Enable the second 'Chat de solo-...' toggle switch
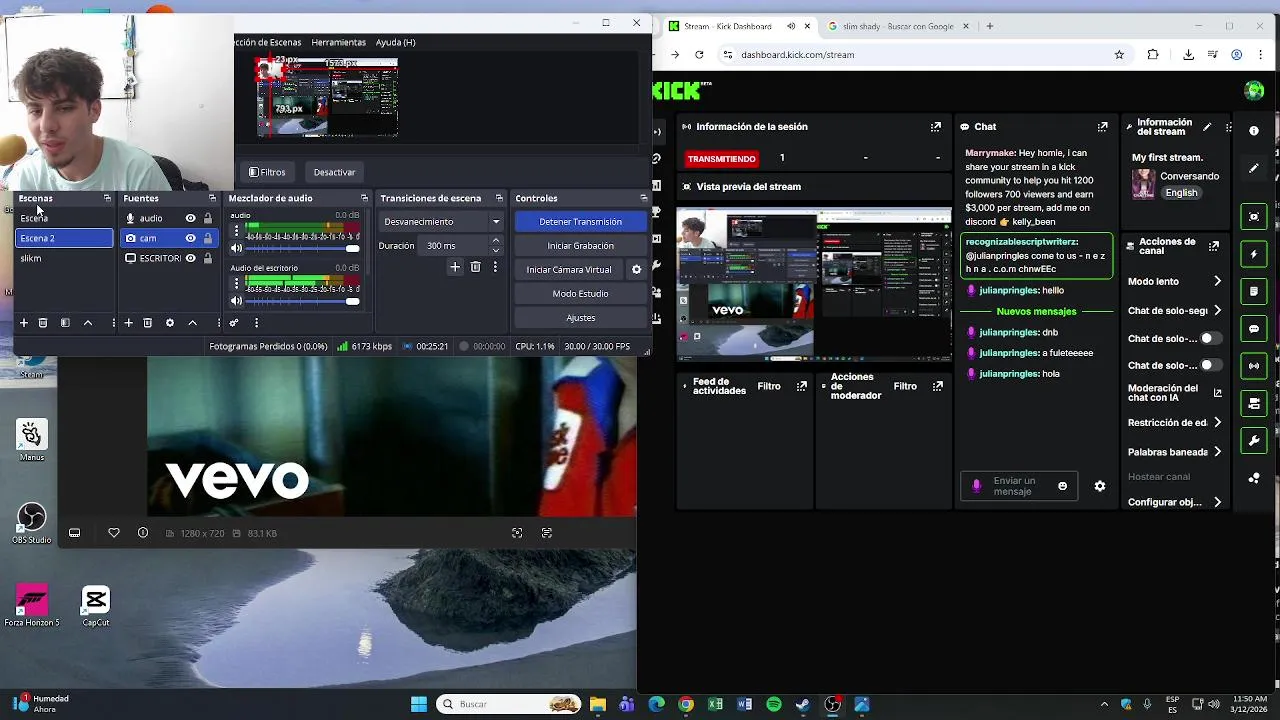This screenshot has width=1280, height=720. (1211, 365)
